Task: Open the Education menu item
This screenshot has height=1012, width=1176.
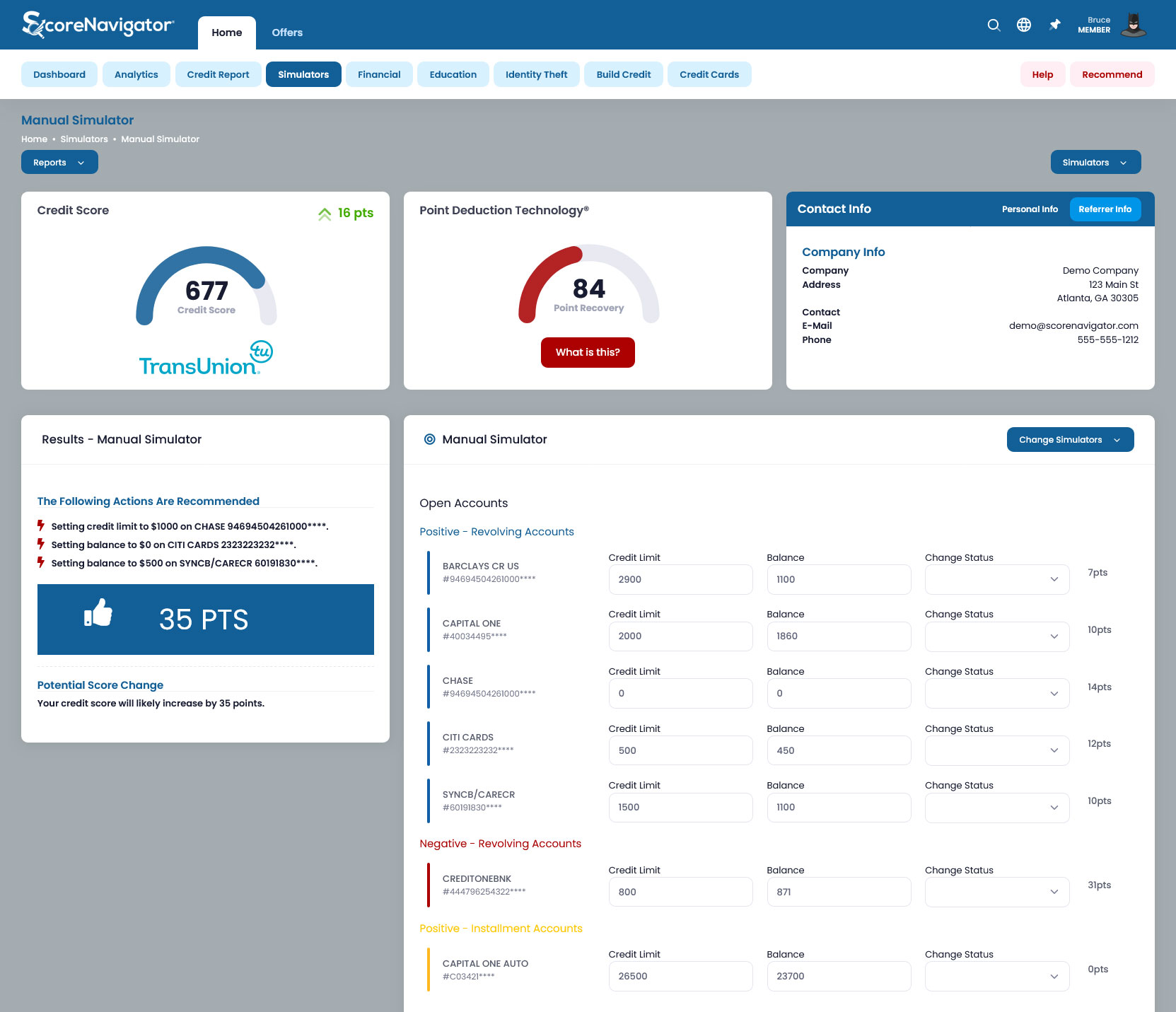Action: [x=453, y=74]
